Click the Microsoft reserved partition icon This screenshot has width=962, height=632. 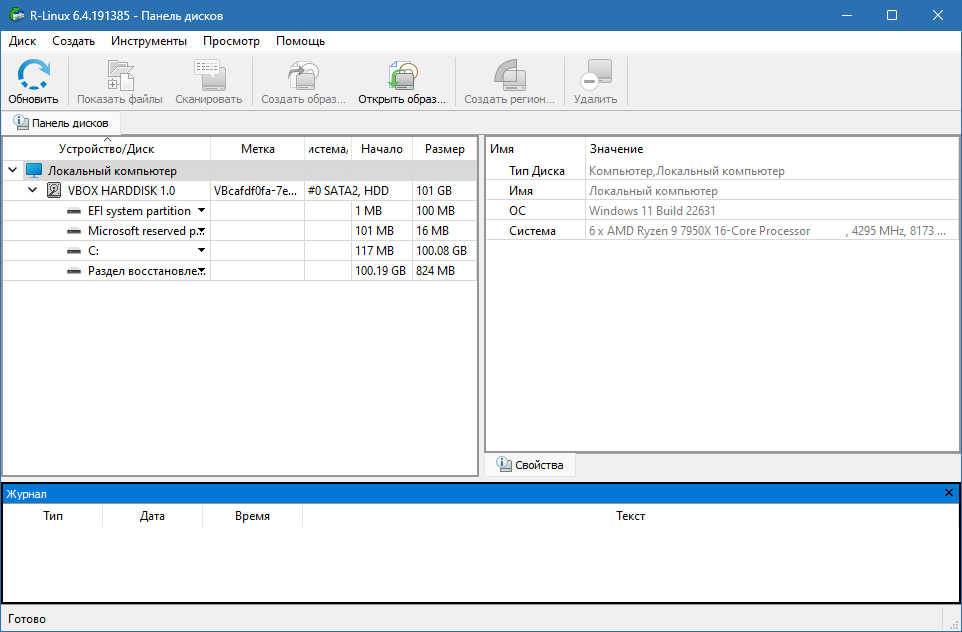(74, 231)
